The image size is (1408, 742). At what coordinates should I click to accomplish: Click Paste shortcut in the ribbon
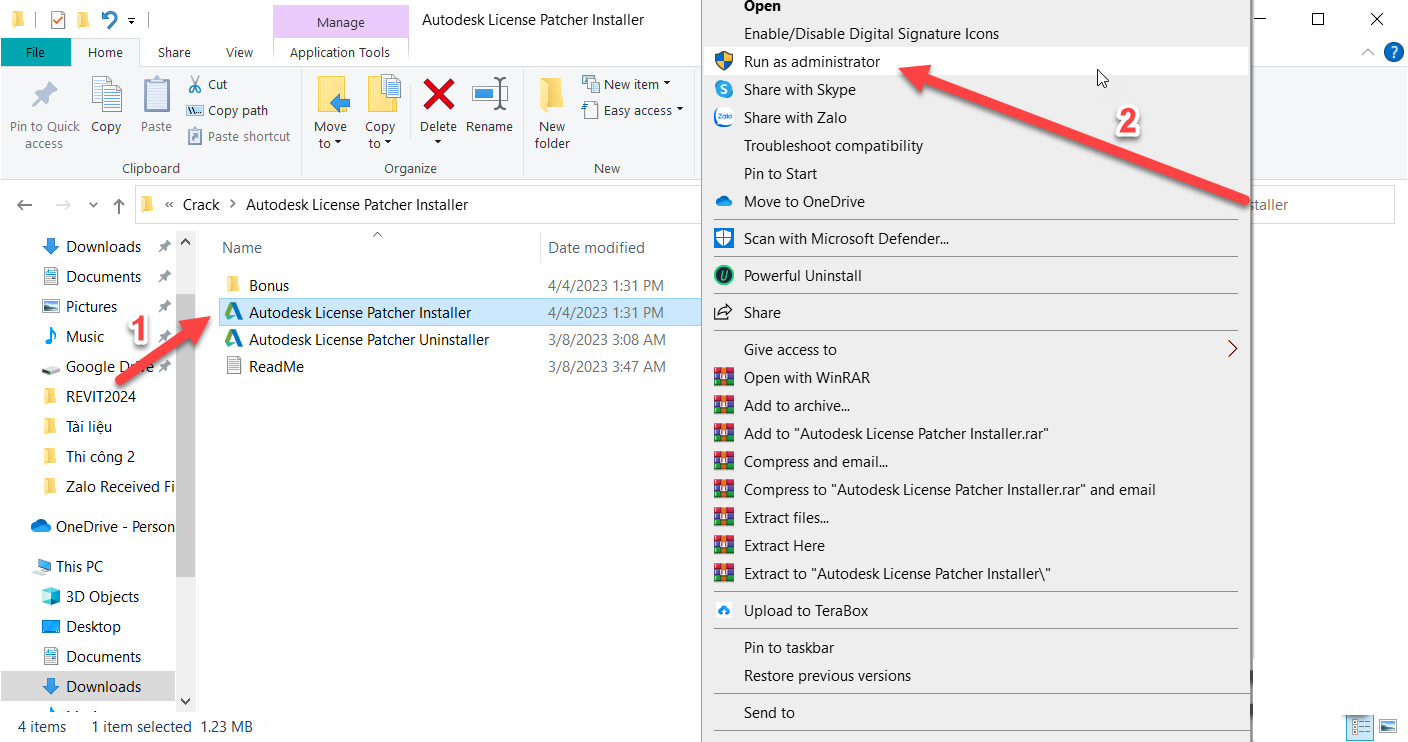pos(238,137)
